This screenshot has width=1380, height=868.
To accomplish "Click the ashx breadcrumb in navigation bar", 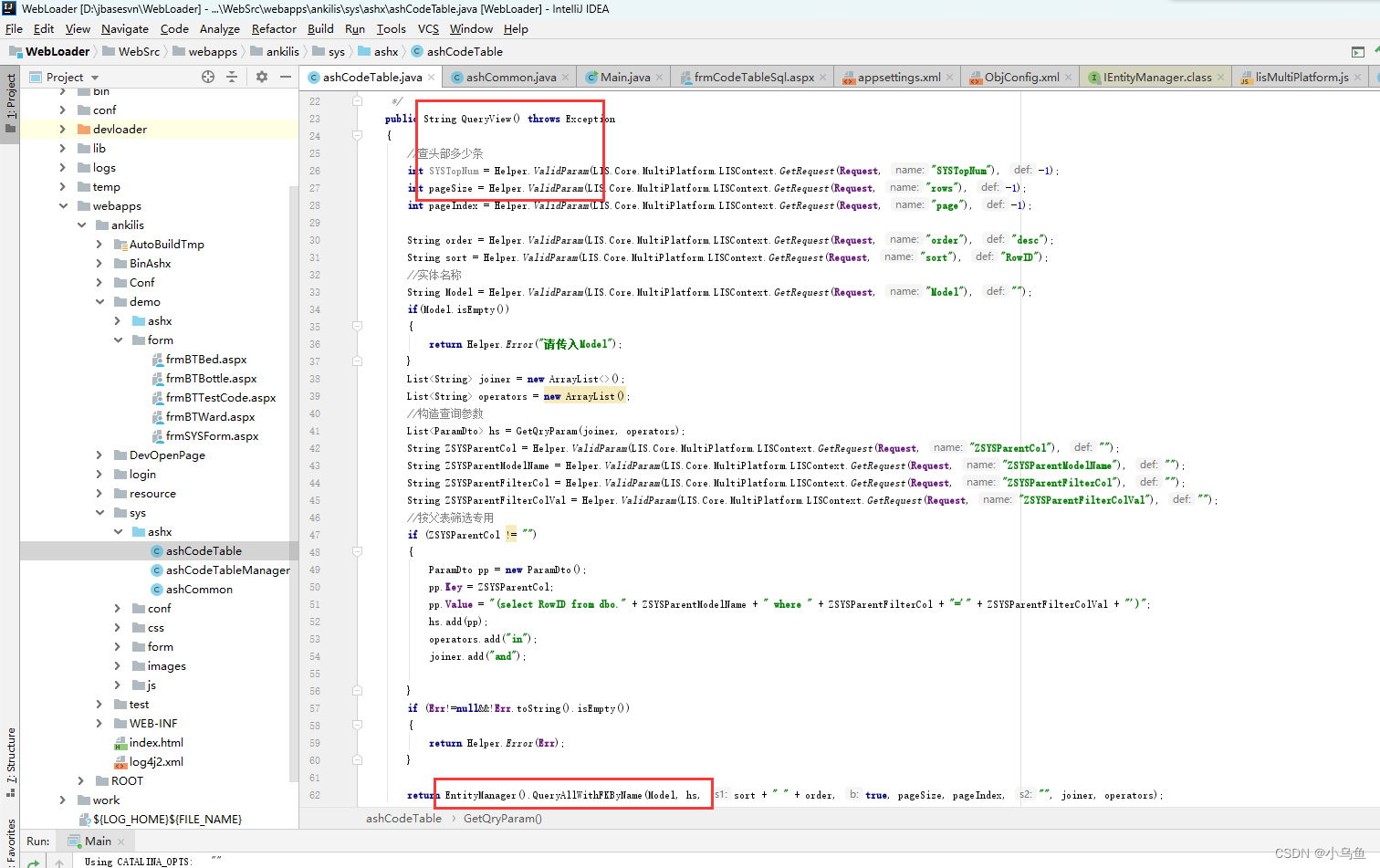I will click(x=378, y=52).
